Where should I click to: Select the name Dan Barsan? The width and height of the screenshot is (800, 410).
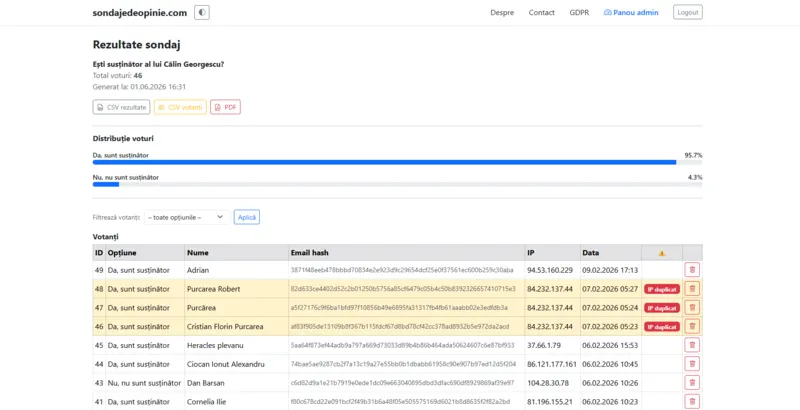tap(206, 383)
